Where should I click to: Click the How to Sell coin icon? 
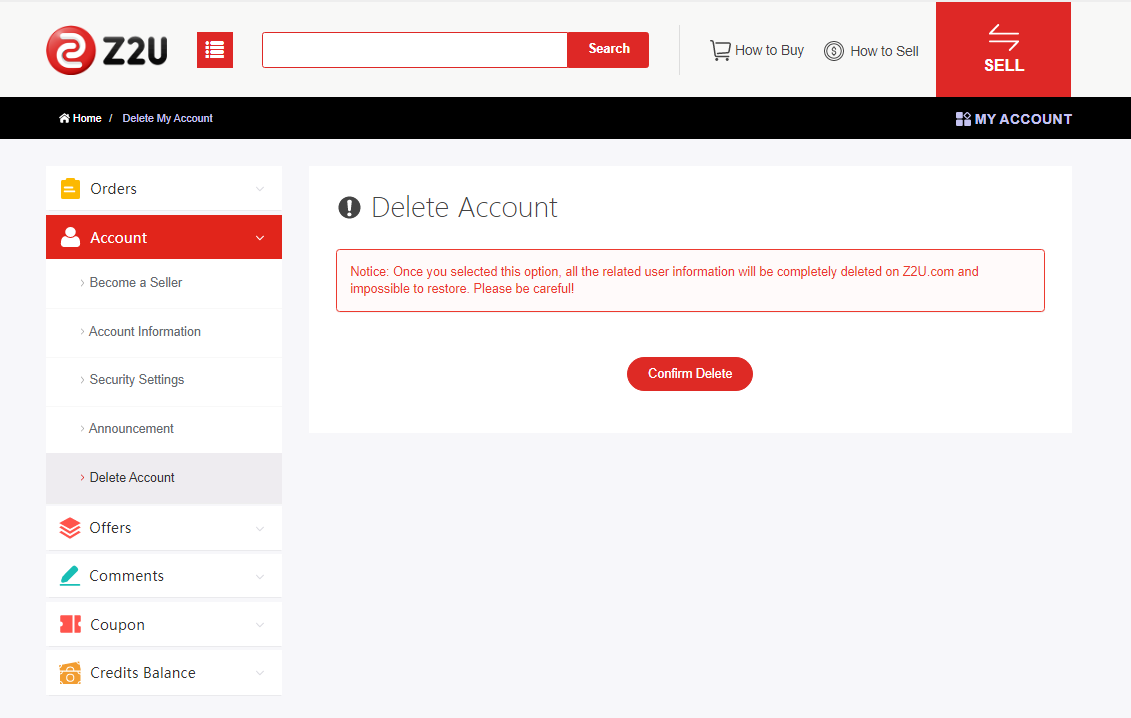pyautogui.click(x=834, y=51)
